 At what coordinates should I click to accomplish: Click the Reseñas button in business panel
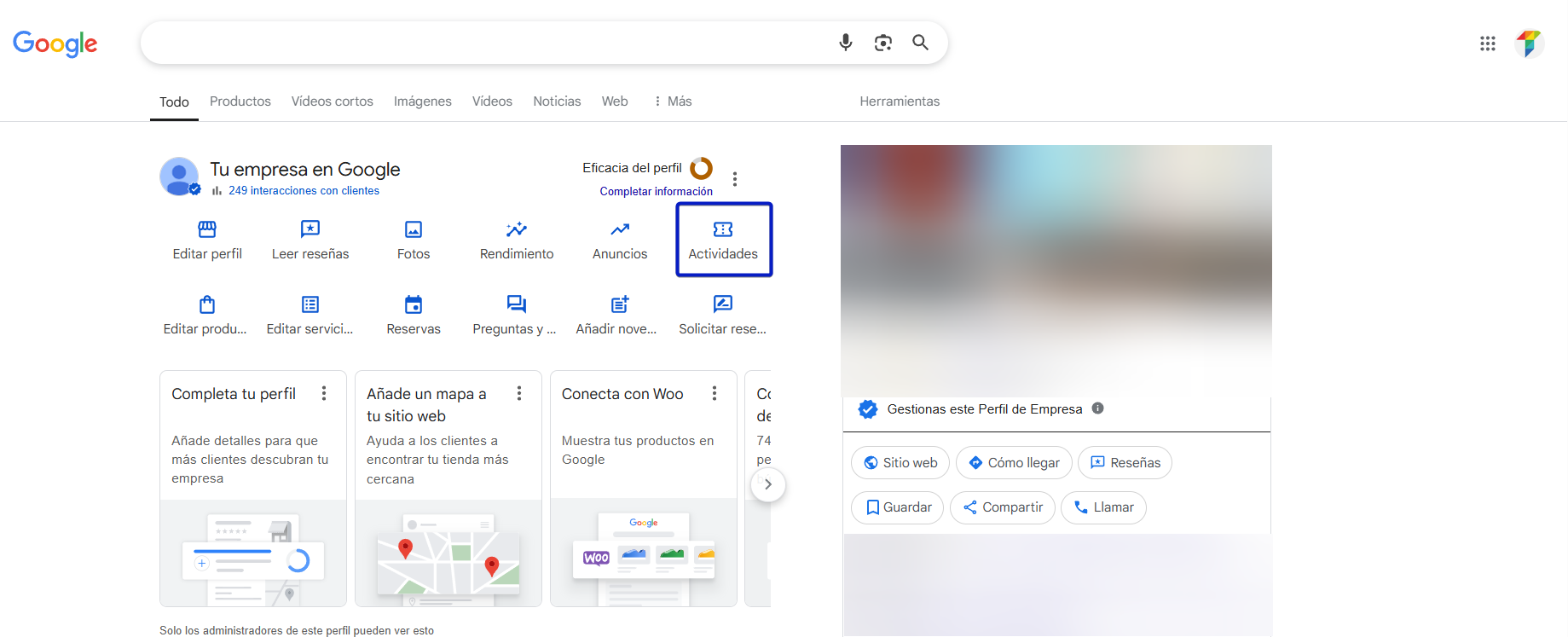coord(1125,463)
